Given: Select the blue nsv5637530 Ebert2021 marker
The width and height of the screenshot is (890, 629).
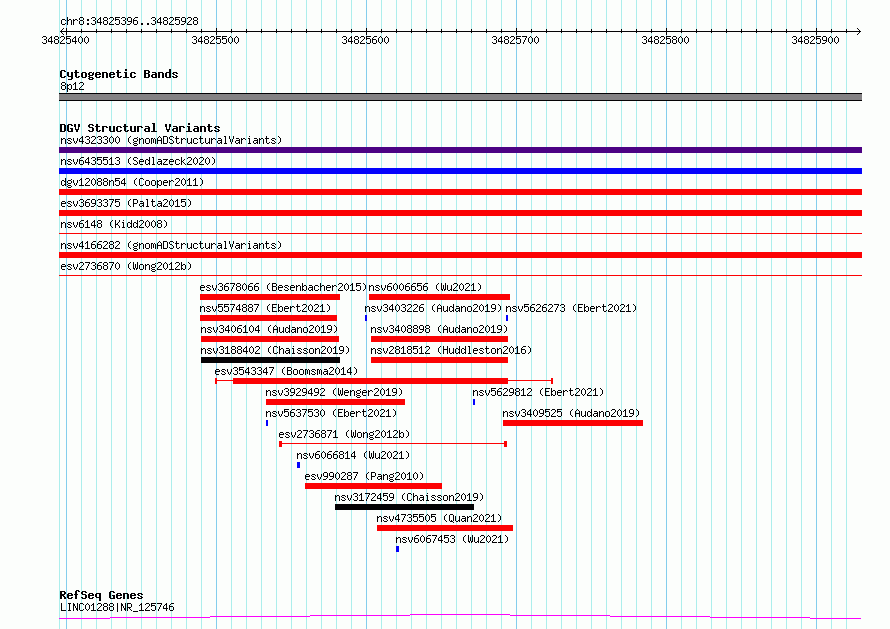Looking at the screenshot, I should click(x=267, y=423).
